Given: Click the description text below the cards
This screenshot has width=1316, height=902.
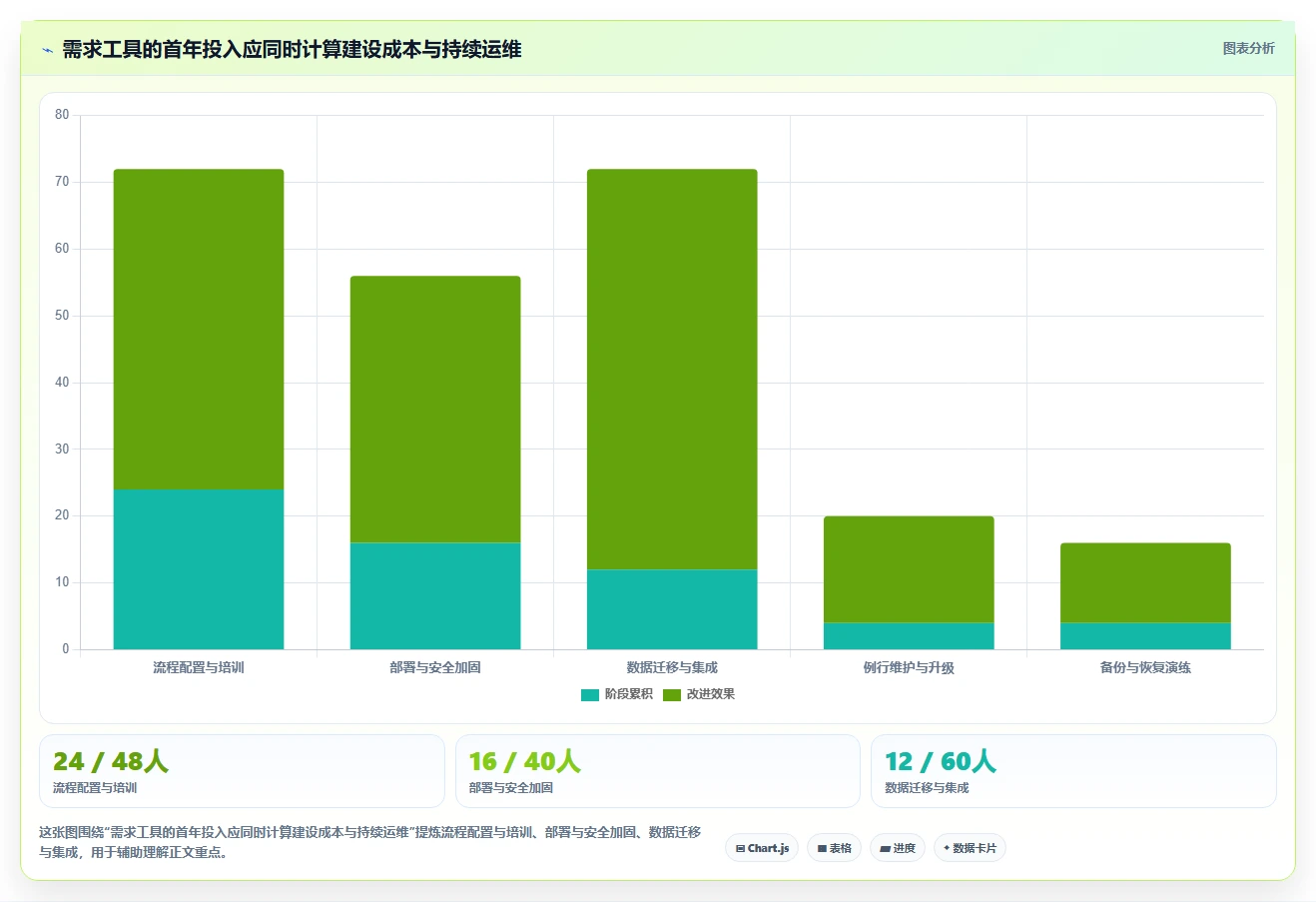Looking at the screenshot, I should click(x=369, y=842).
